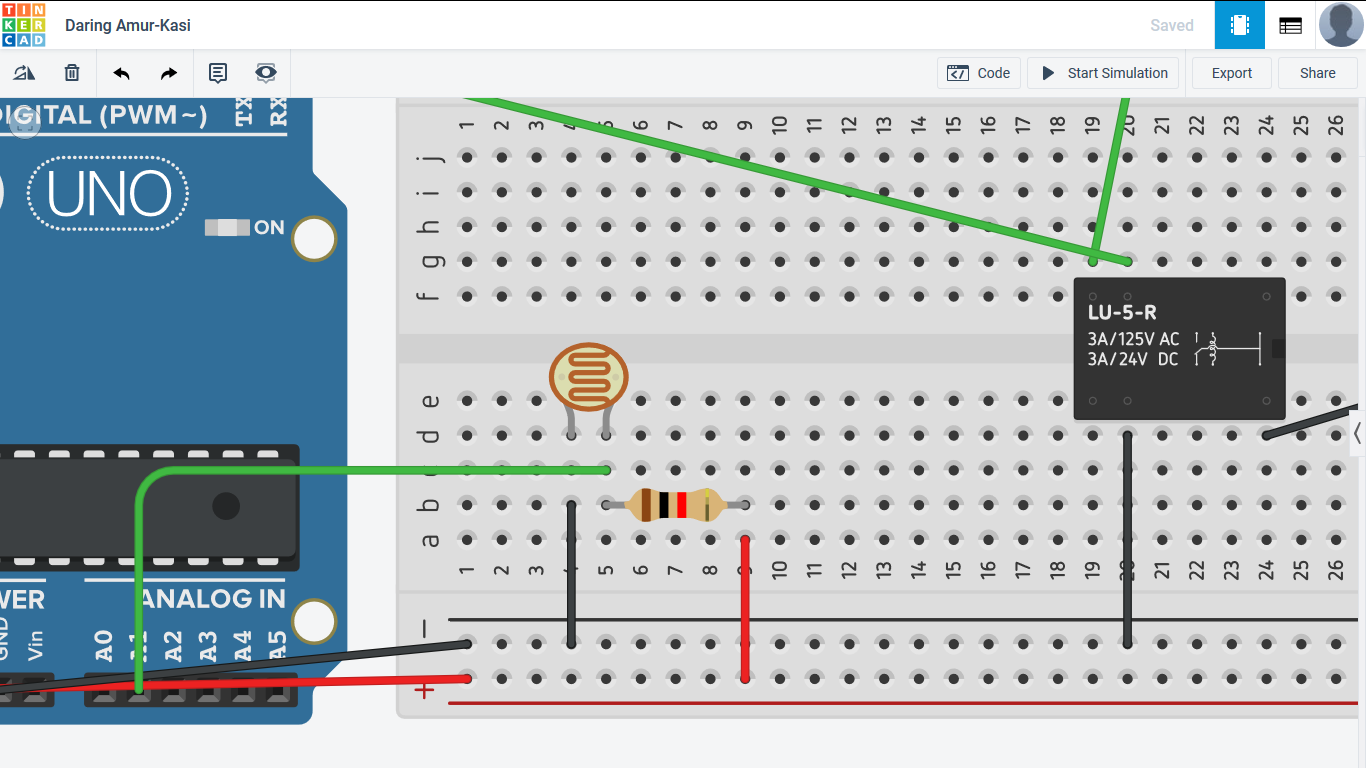1366x768 pixels.
Task: Select the Arduino UNO board logo area
Action: coord(108,194)
